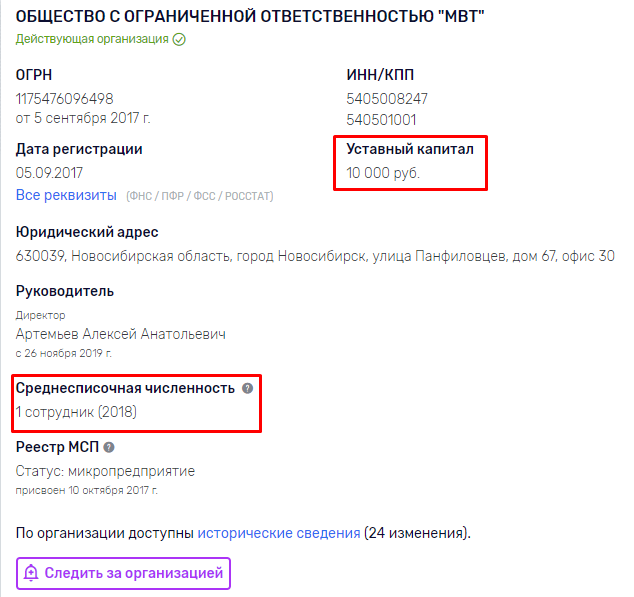Open the исторические сведения link
This screenshot has width=634, height=597.
point(279,533)
